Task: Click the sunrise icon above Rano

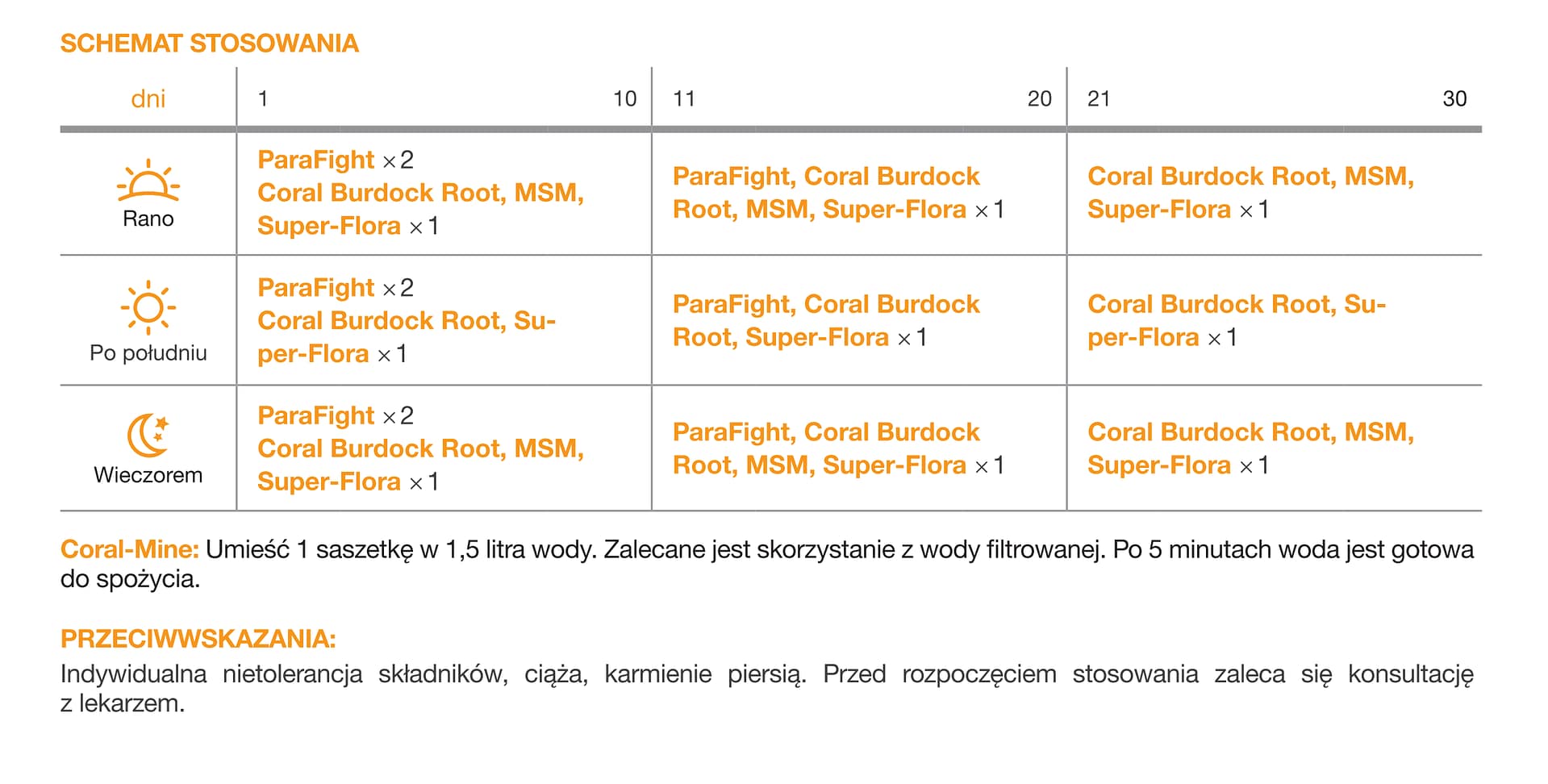Action: (148, 181)
